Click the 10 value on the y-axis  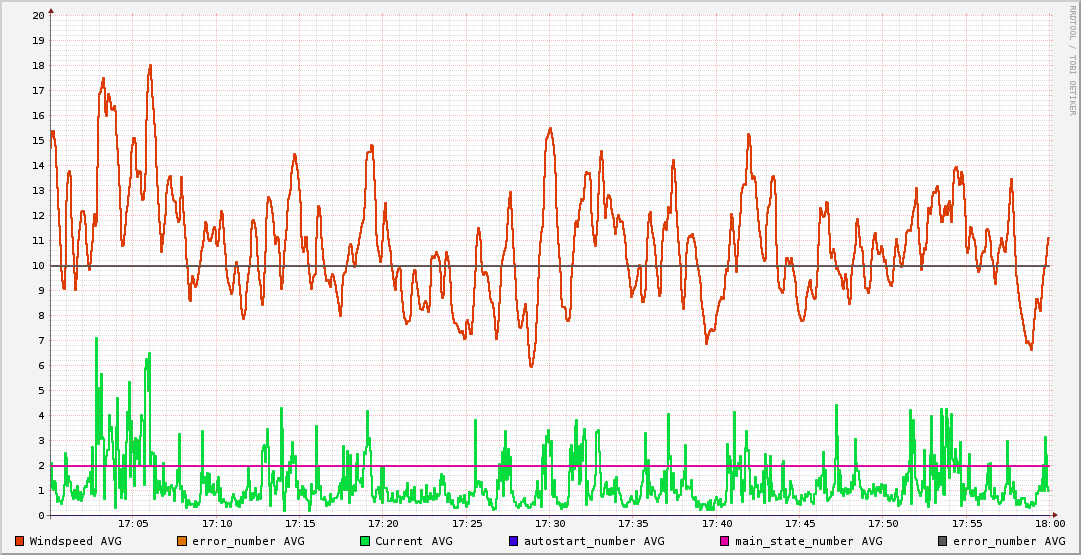tap(38, 266)
